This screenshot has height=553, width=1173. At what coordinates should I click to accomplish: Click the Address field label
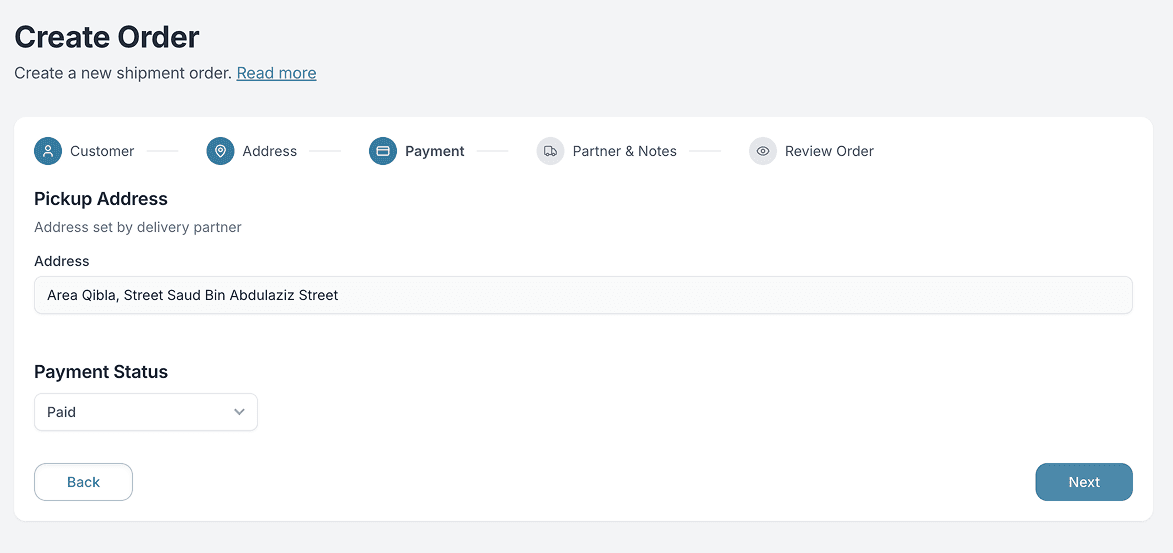pyautogui.click(x=62, y=261)
